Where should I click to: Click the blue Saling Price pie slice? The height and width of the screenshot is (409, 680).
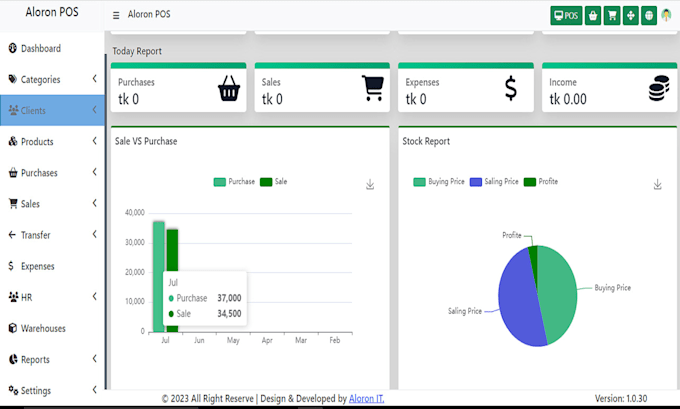tap(518, 299)
